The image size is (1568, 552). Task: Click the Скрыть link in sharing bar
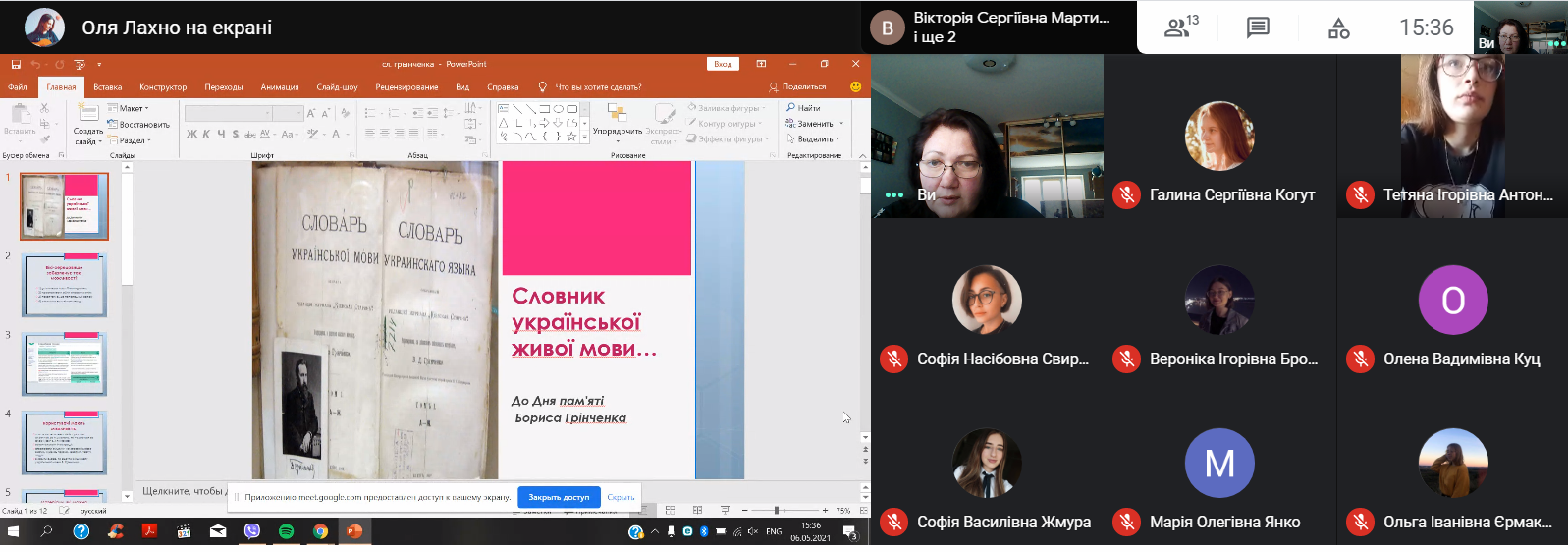(621, 497)
